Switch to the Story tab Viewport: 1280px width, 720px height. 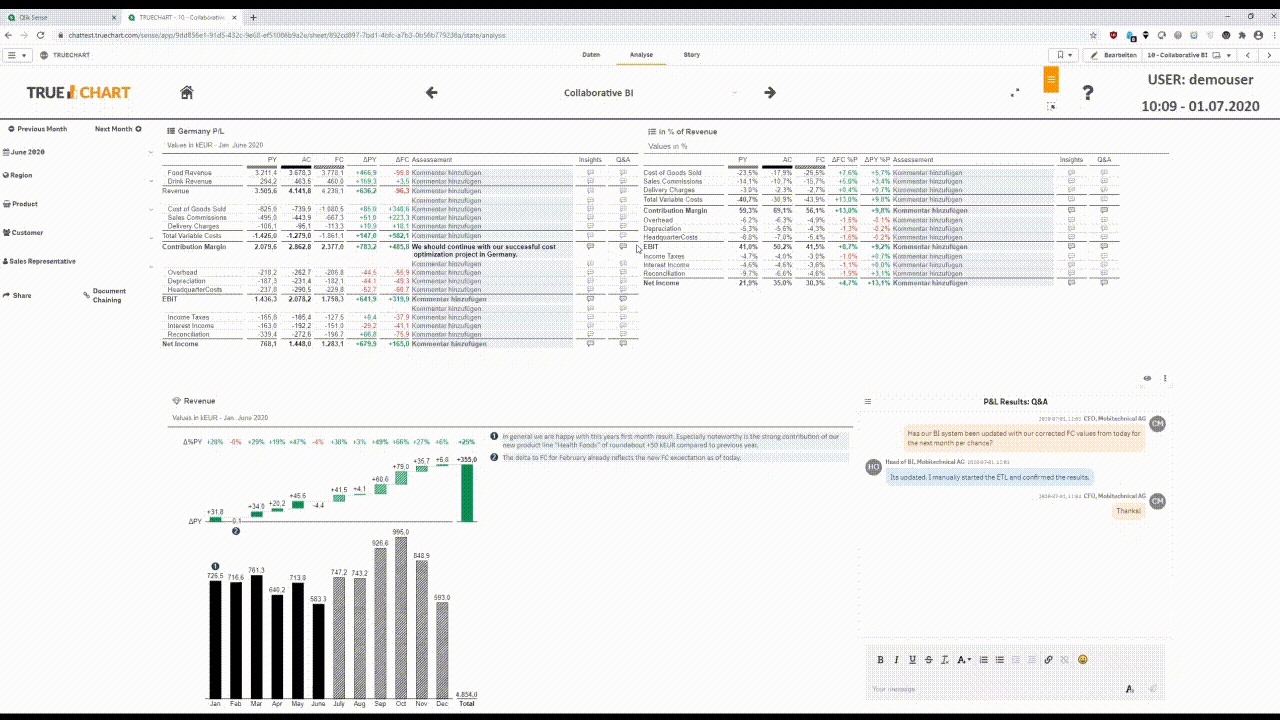tap(691, 55)
